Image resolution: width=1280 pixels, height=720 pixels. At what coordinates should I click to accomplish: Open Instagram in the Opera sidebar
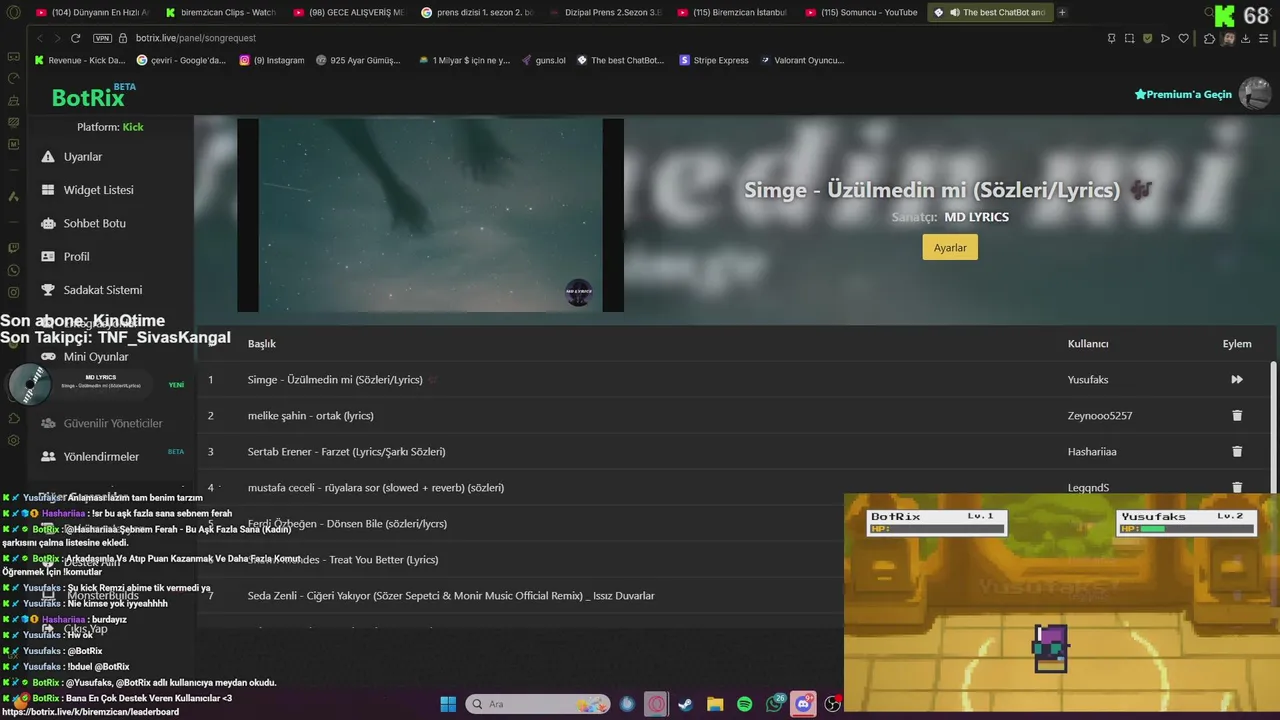click(x=13, y=292)
